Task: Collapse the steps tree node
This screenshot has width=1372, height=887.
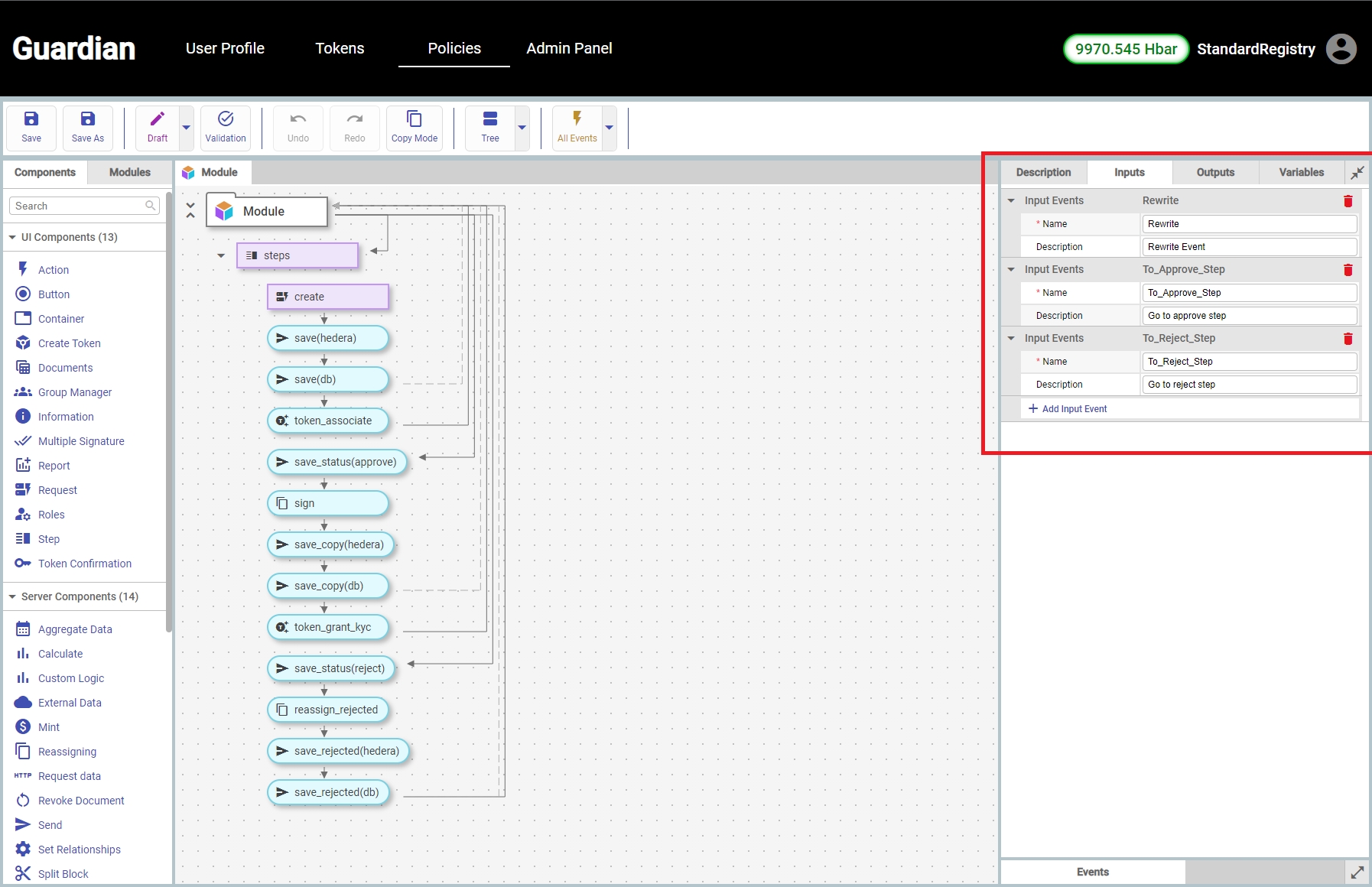Action: point(221,256)
